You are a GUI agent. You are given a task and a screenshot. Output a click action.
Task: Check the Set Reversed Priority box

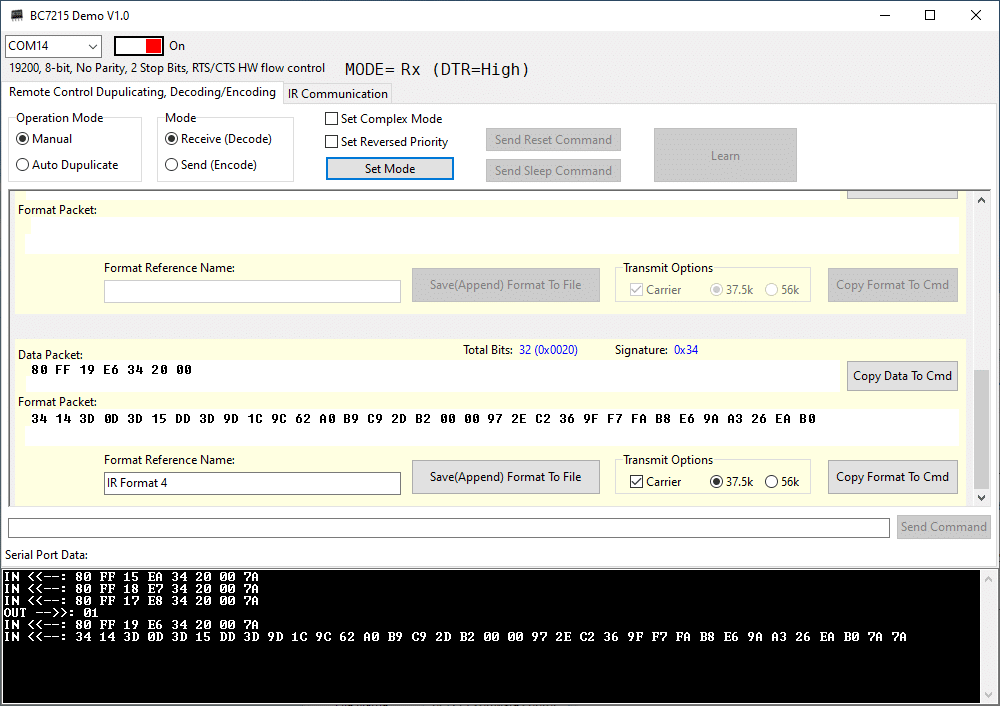(x=386, y=142)
